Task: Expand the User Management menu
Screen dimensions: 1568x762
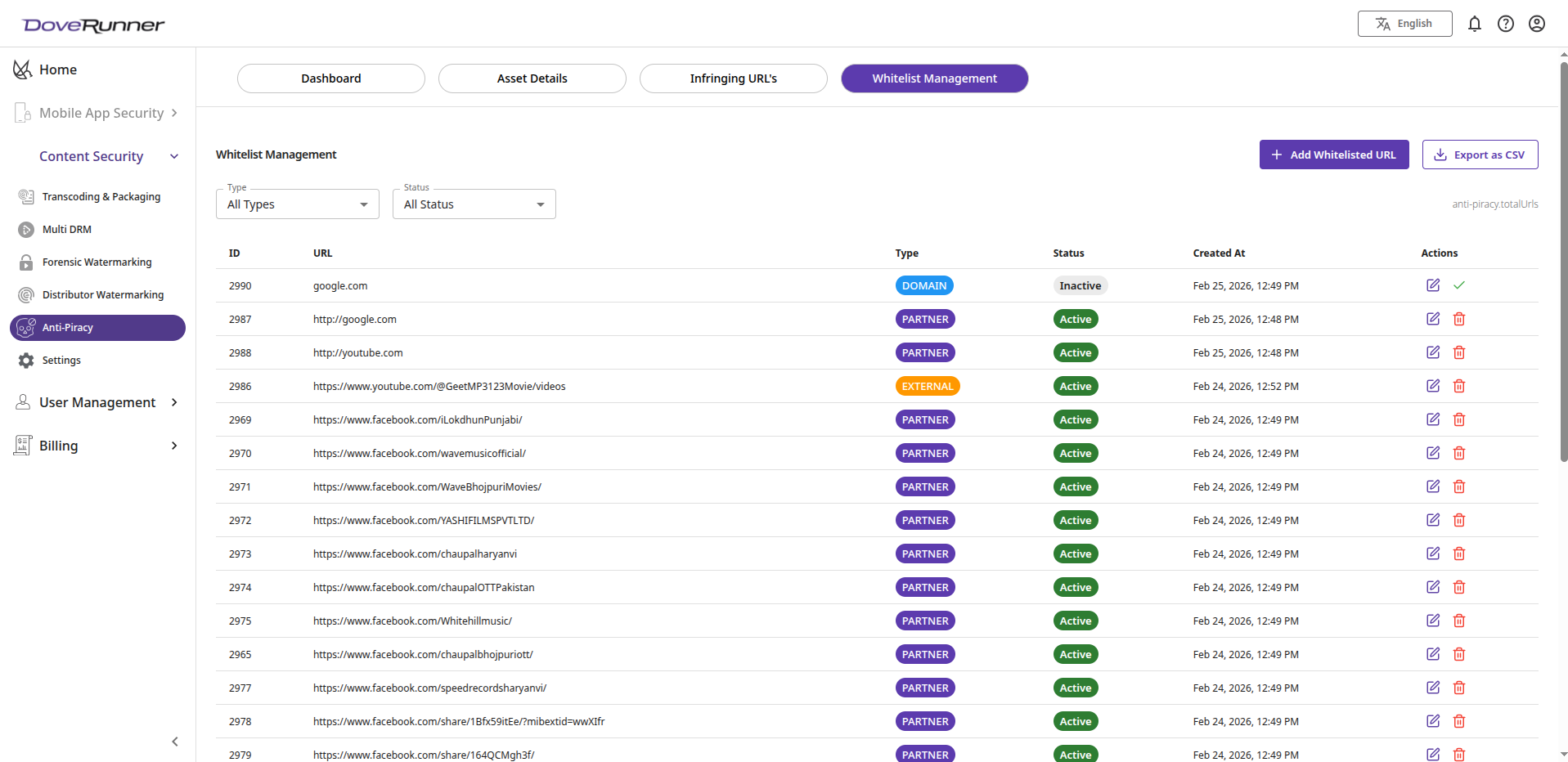Action: tap(97, 402)
